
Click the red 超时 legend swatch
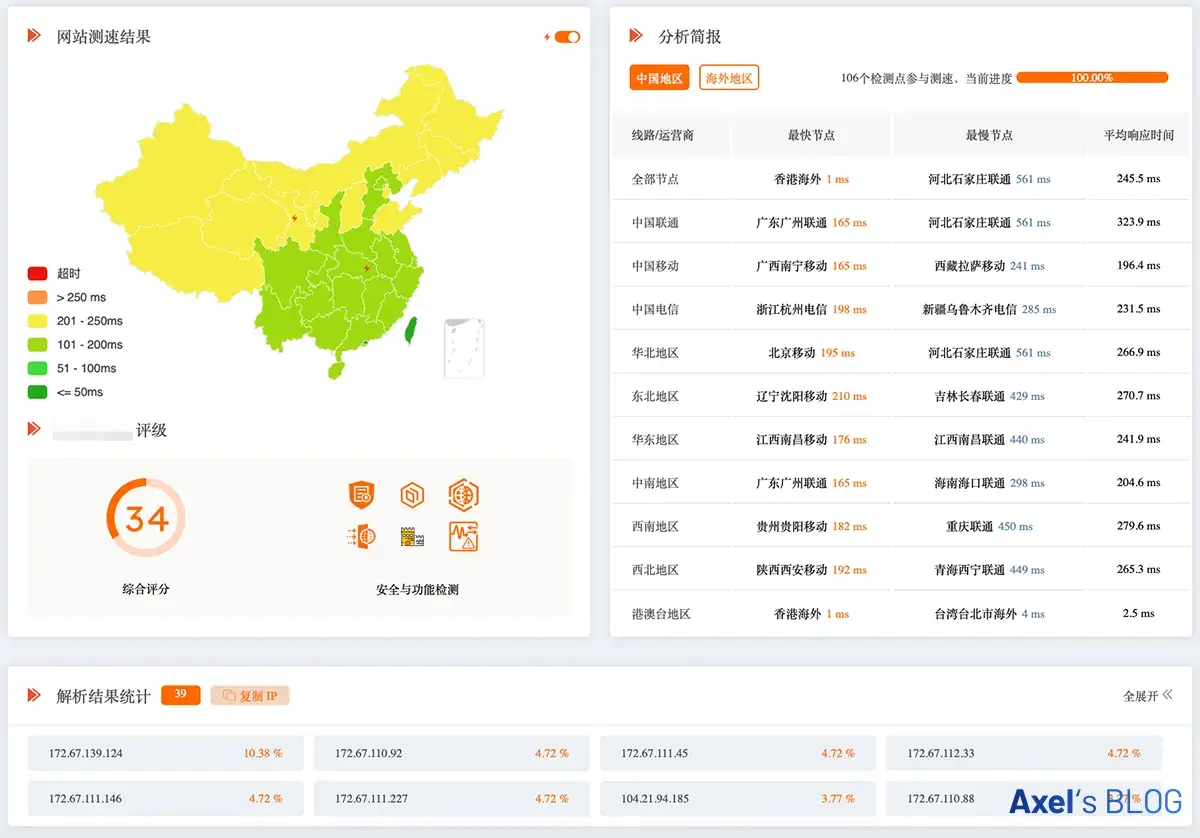coord(37,273)
